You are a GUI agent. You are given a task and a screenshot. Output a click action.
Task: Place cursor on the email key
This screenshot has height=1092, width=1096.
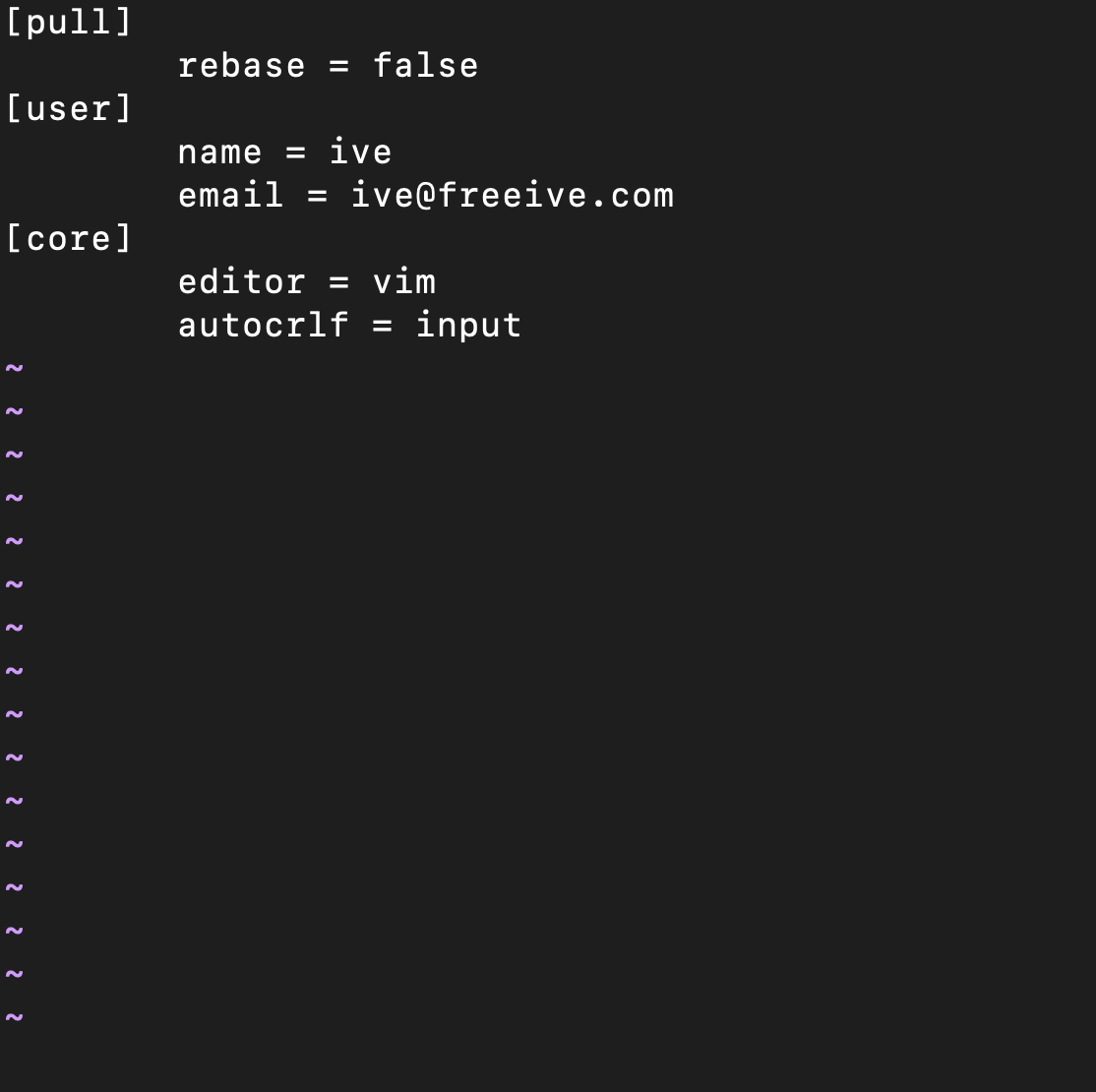pyautogui.click(x=230, y=196)
